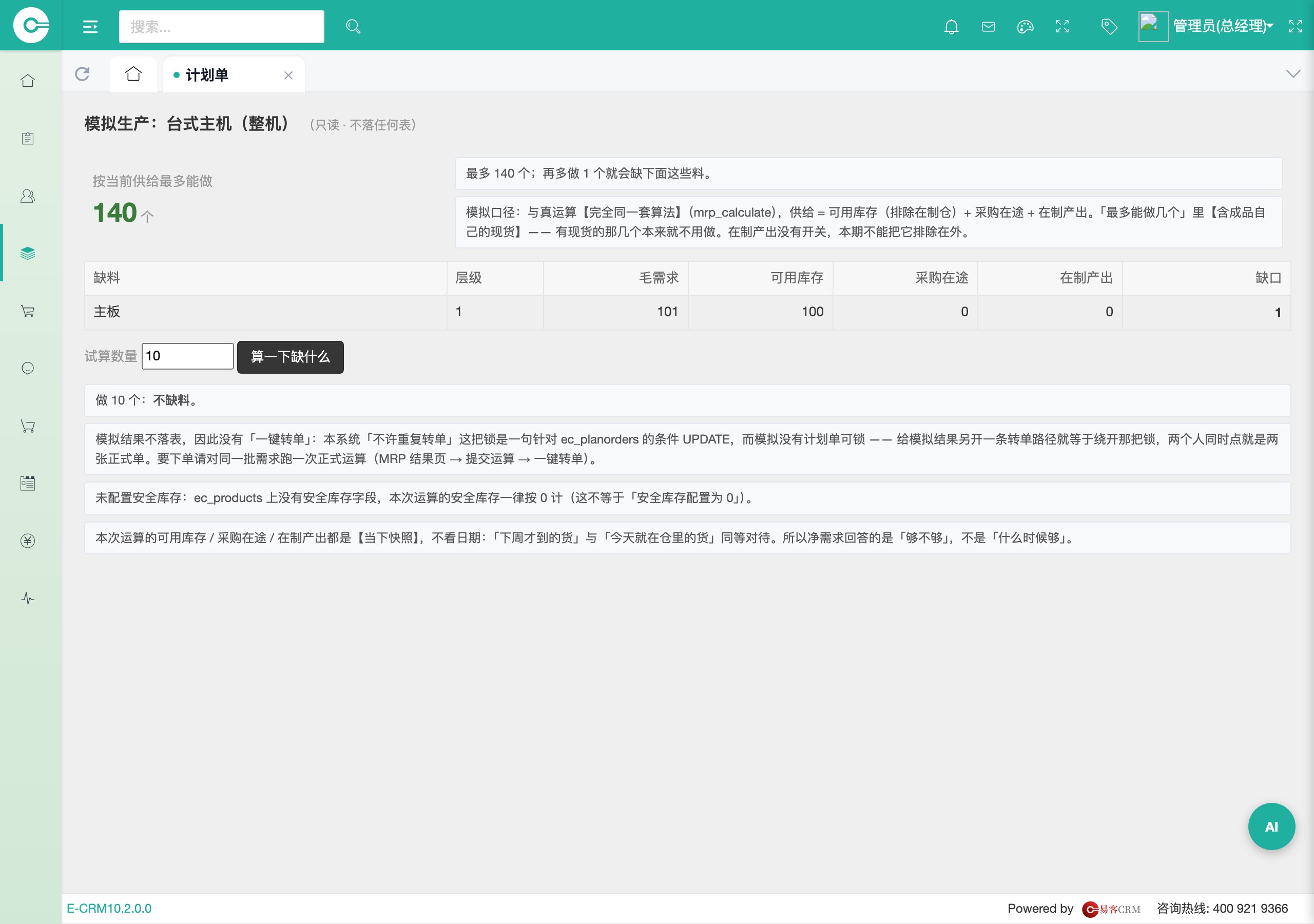This screenshot has width=1314, height=924.
Task: Go to the home tab icon
Action: click(133, 74)
